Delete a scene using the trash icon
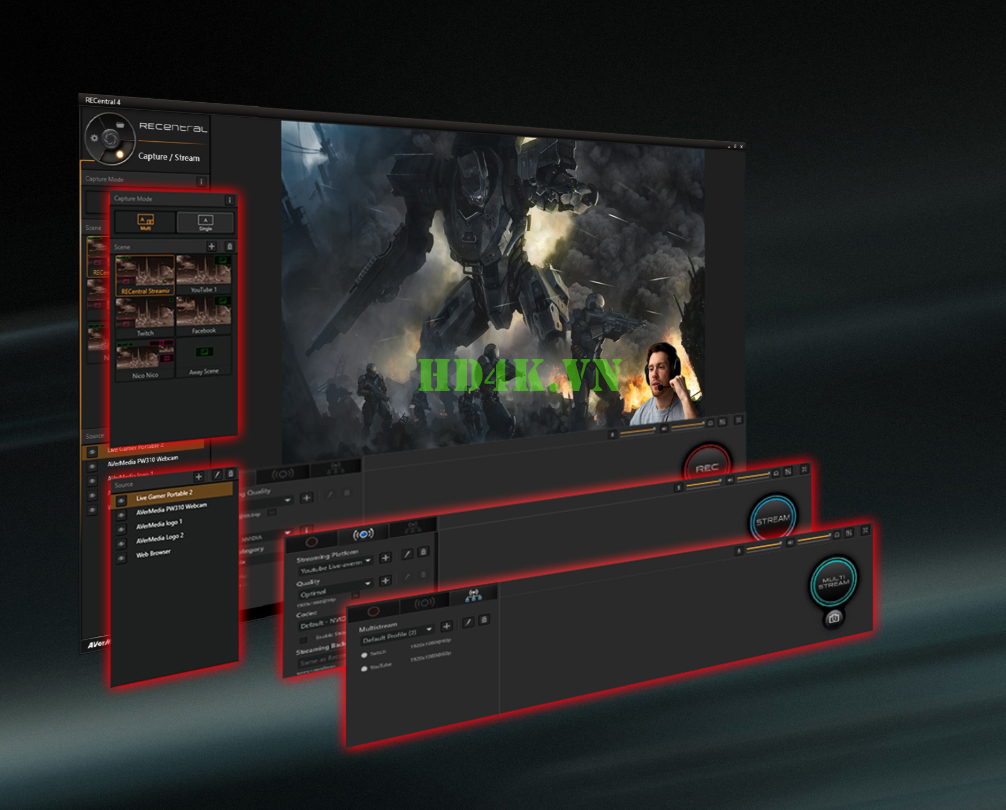The width and height of the screenshot is (1006, 810). pyautogui.click(x=230, y=247)
